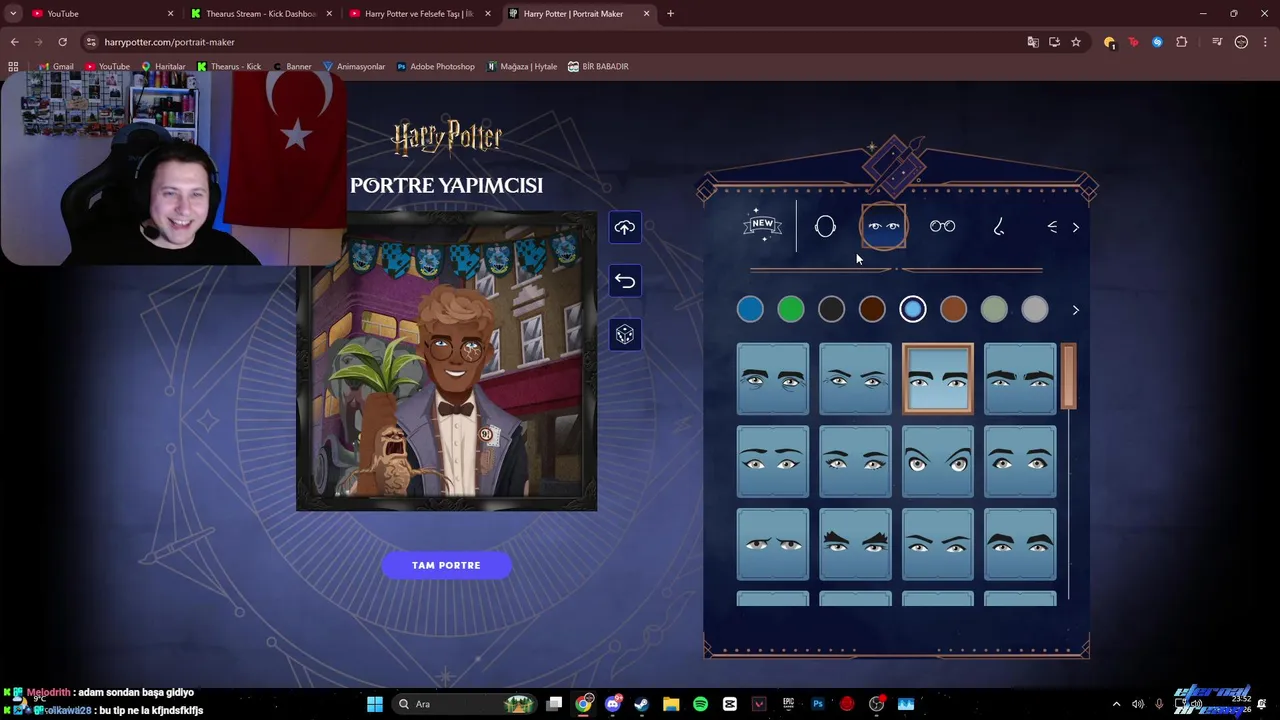
Task: Open a new browser tab
Action: (x=671, y=14)
